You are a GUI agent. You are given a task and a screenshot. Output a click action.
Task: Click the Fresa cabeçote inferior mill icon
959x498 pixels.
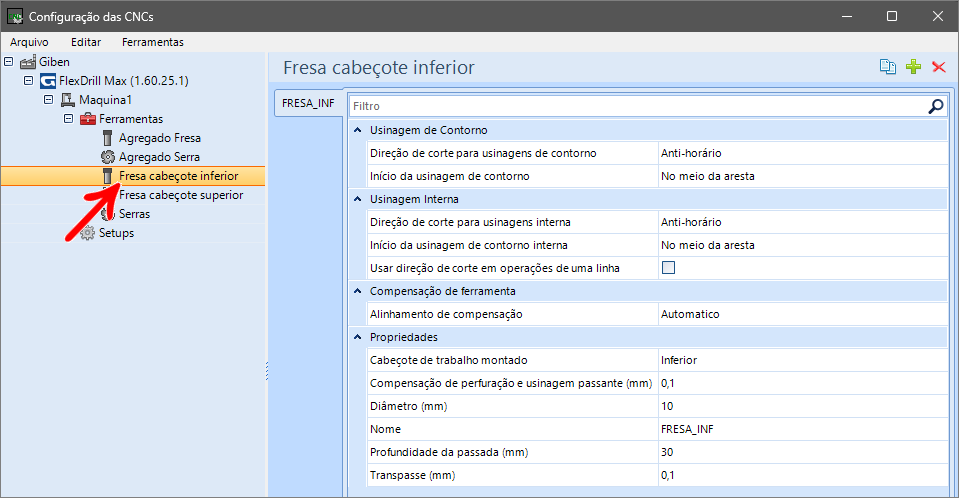pyautogui.click(x=108, y=176)
